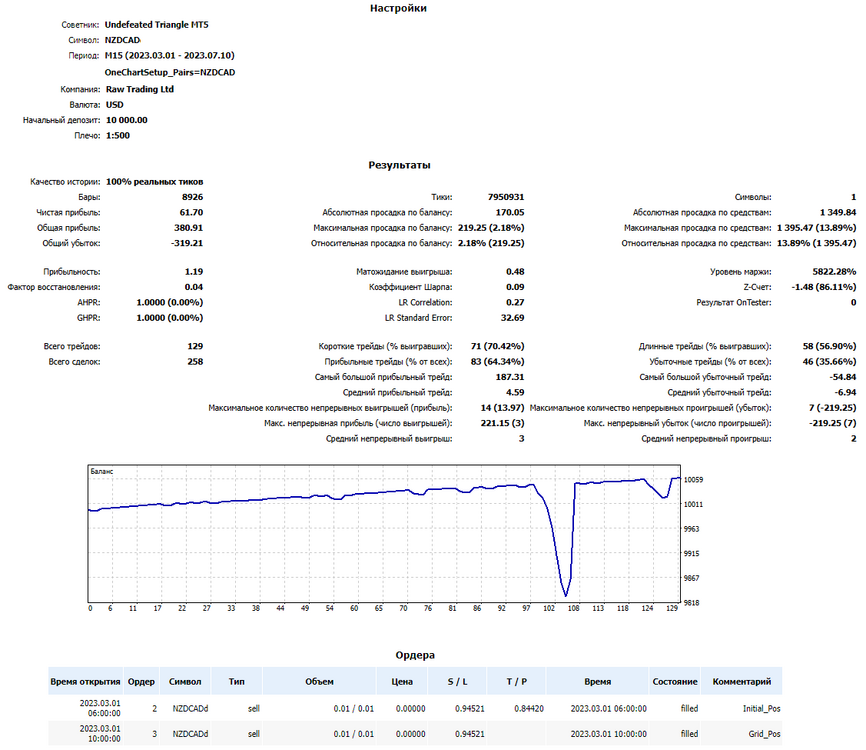
Task: Click the Настройки section heading
Action: pyautogui.click(x=398, y=8)
